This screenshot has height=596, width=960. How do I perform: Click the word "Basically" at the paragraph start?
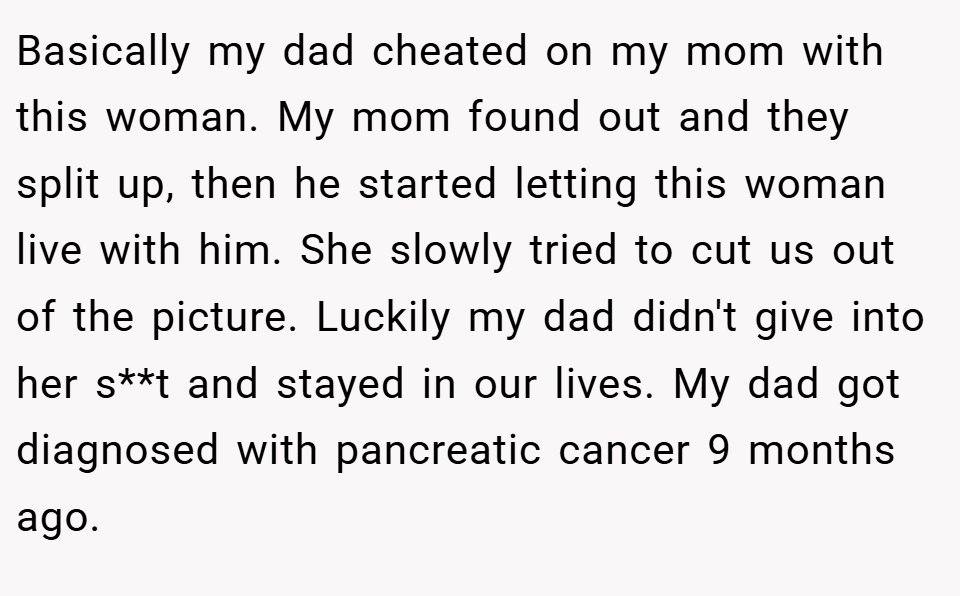click(103, 51)
